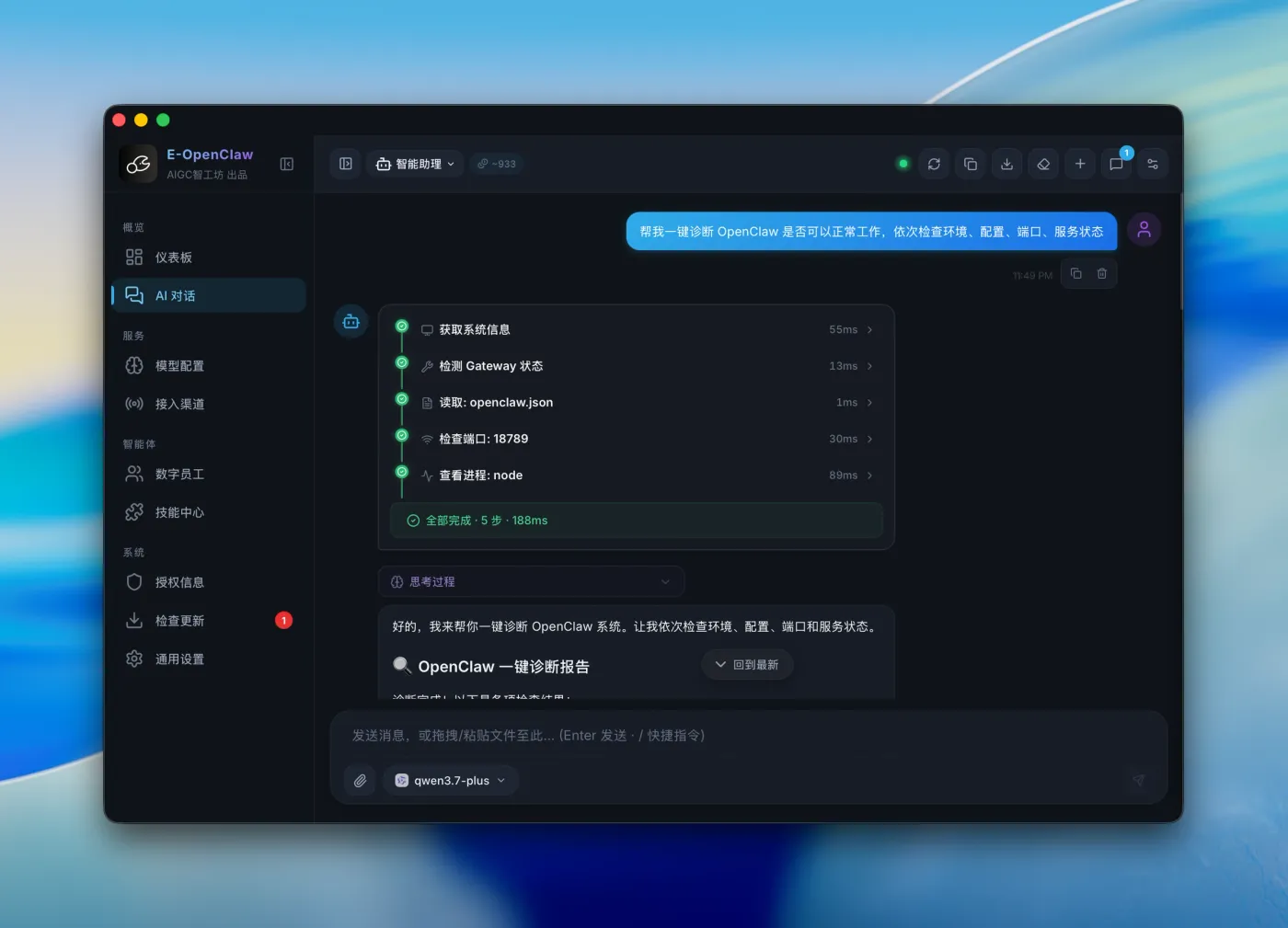Image resolution: width=1288 pixels, height=928 pixels.
Task: Expand the 查看进程: node step chevron
Action: coord(869,475)
